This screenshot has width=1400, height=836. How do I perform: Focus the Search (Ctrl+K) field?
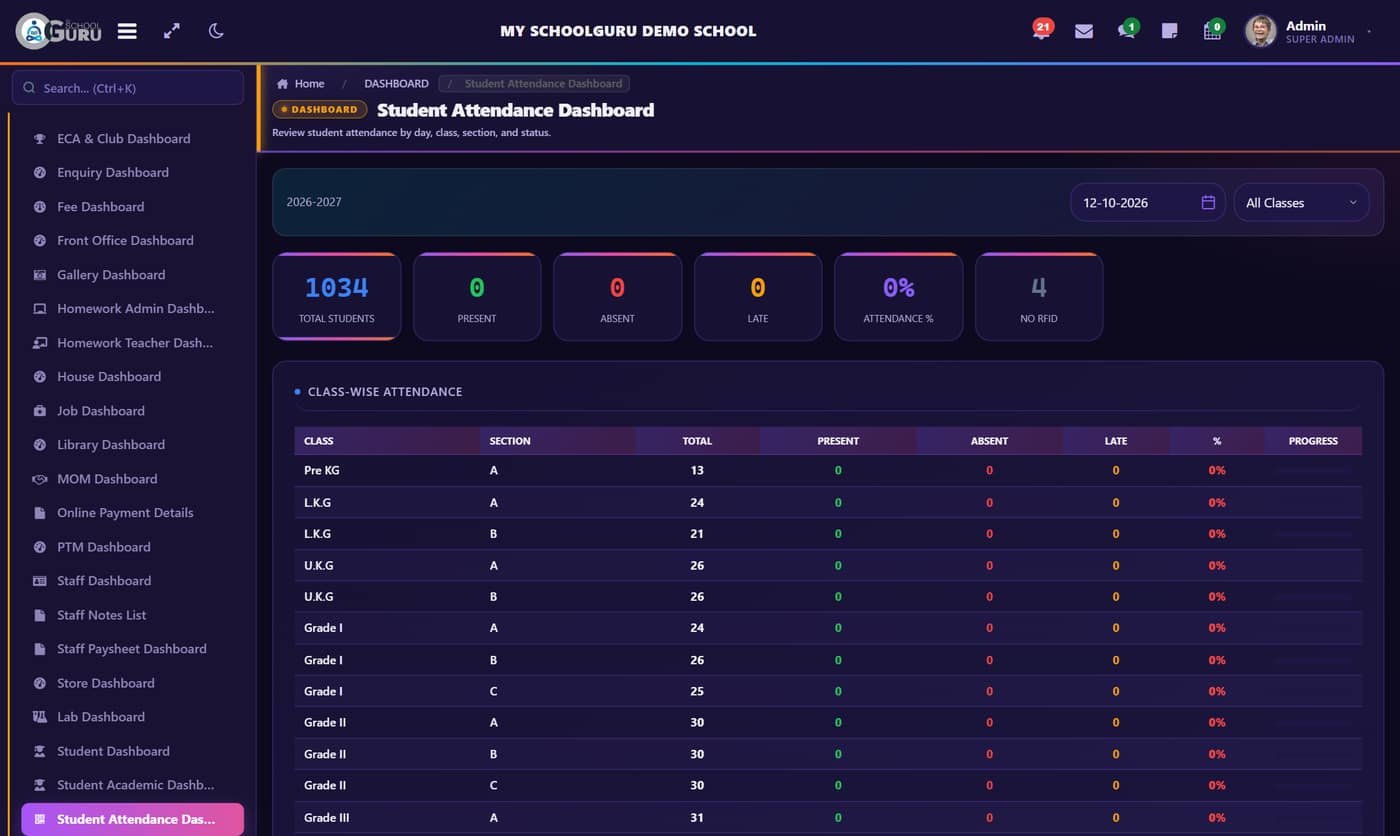128,88
